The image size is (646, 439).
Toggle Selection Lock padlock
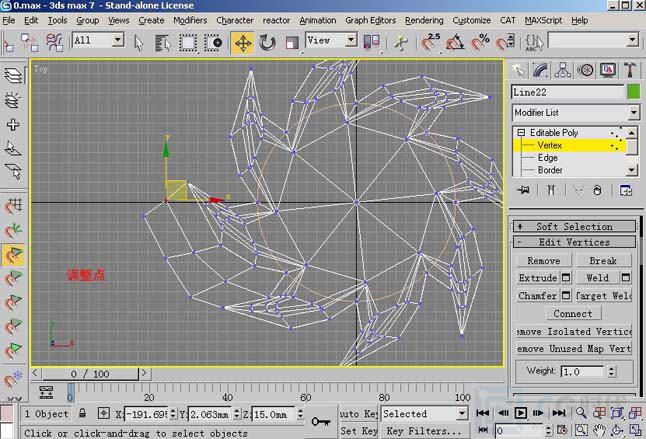point(82,413)
